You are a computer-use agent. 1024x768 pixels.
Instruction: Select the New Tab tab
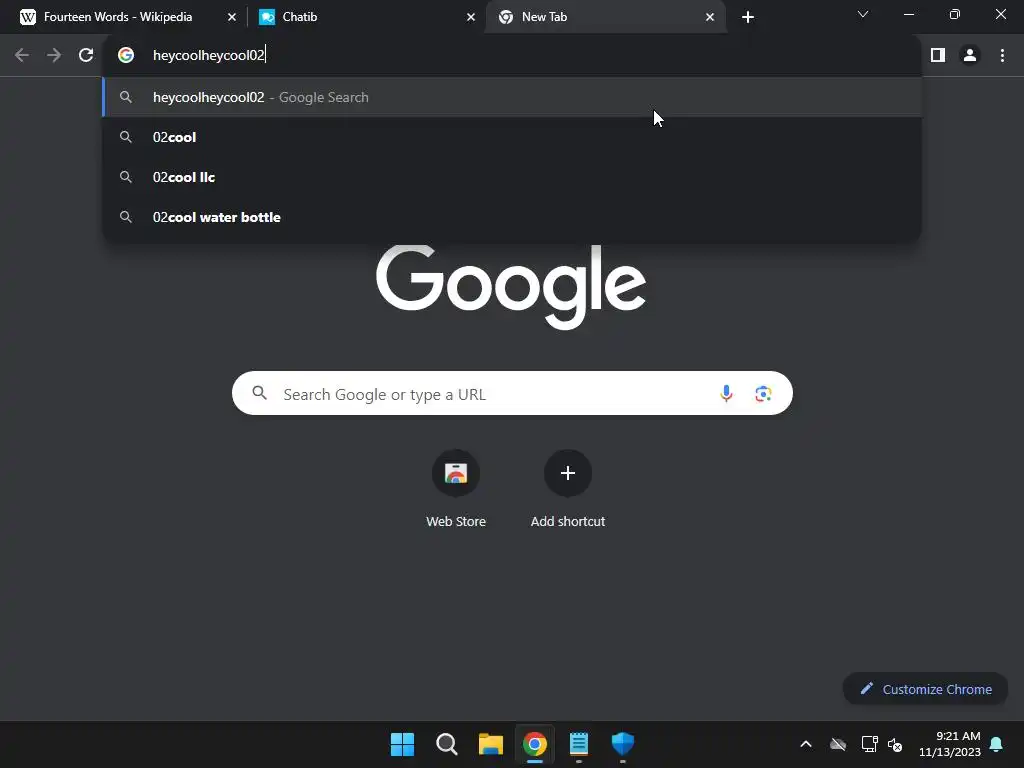coord(605,17)
